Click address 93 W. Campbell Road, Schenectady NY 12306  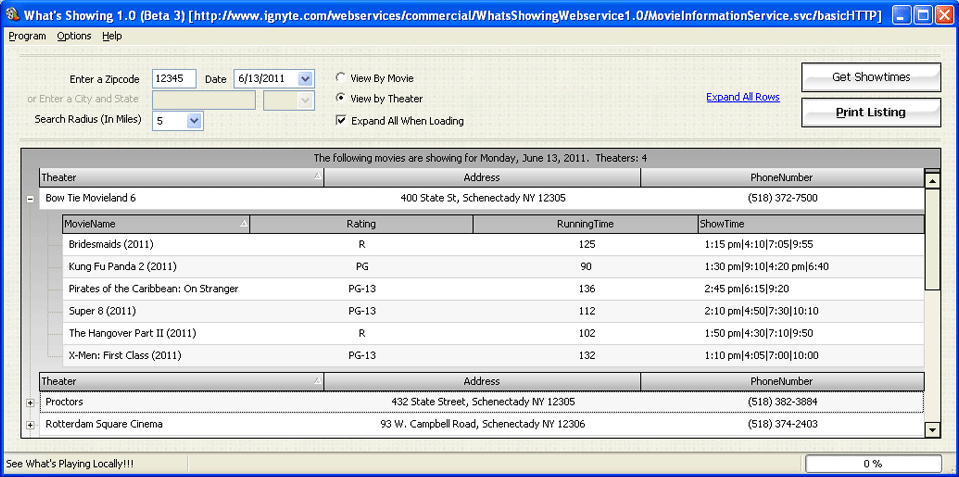483,424
